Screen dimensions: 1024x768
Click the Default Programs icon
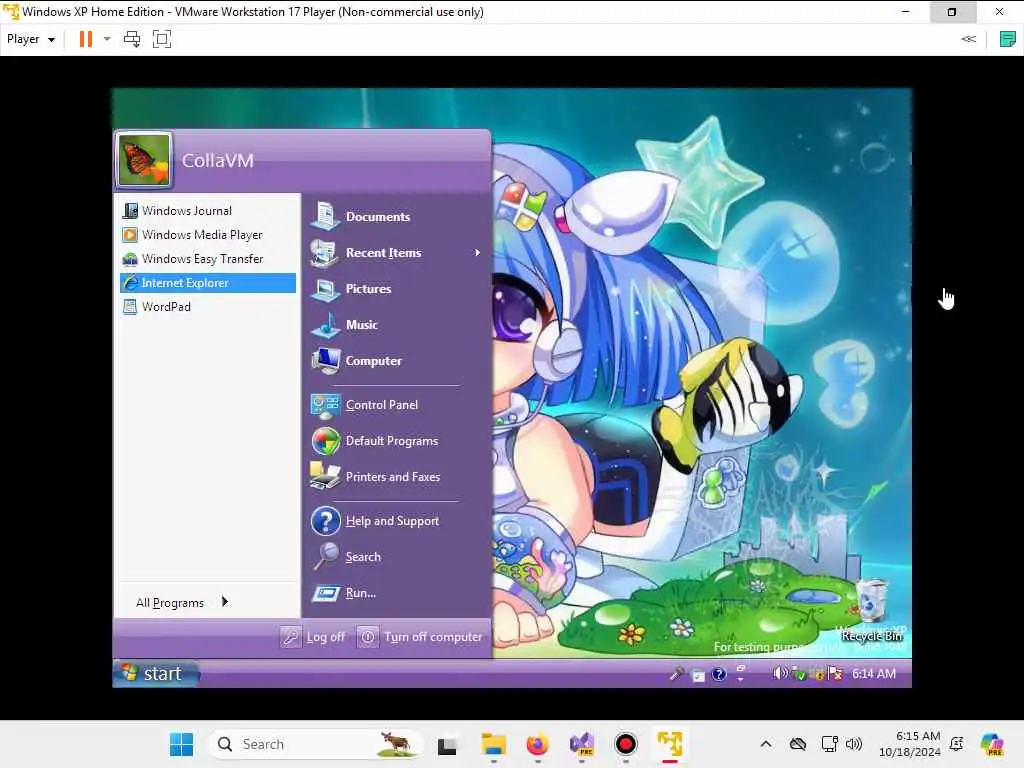325,441
